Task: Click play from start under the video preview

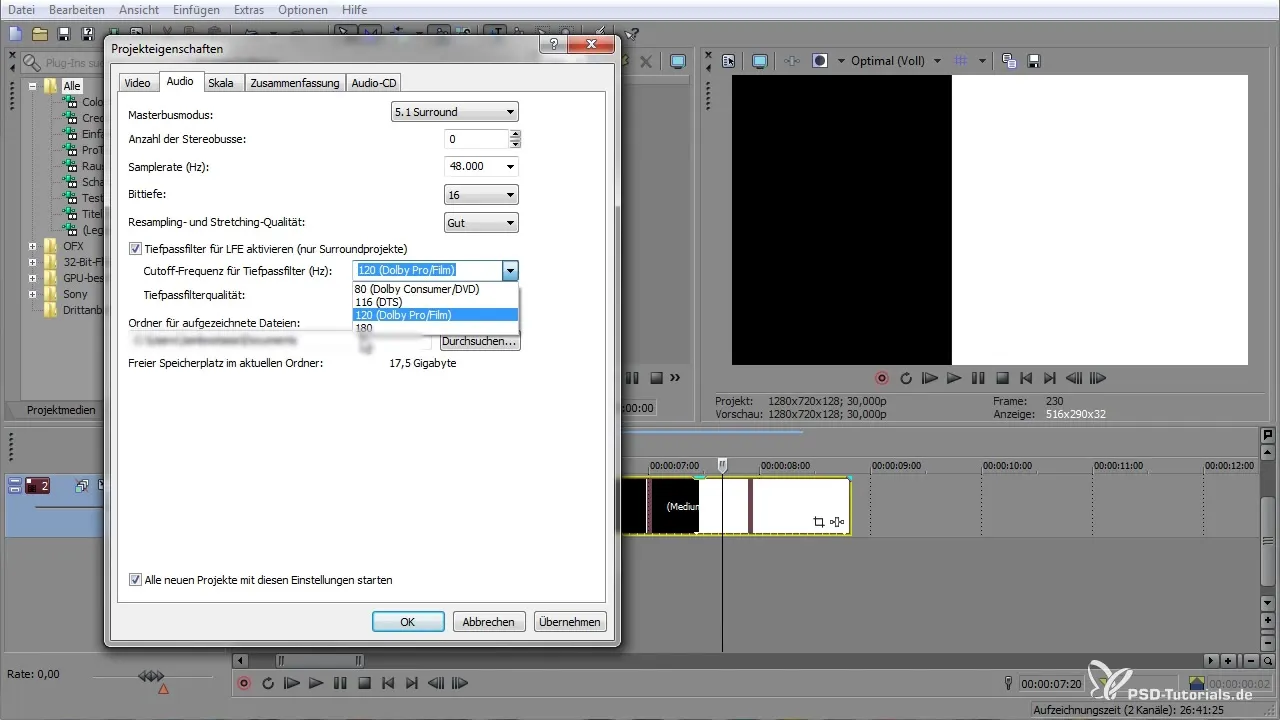Action: point(930,378)
